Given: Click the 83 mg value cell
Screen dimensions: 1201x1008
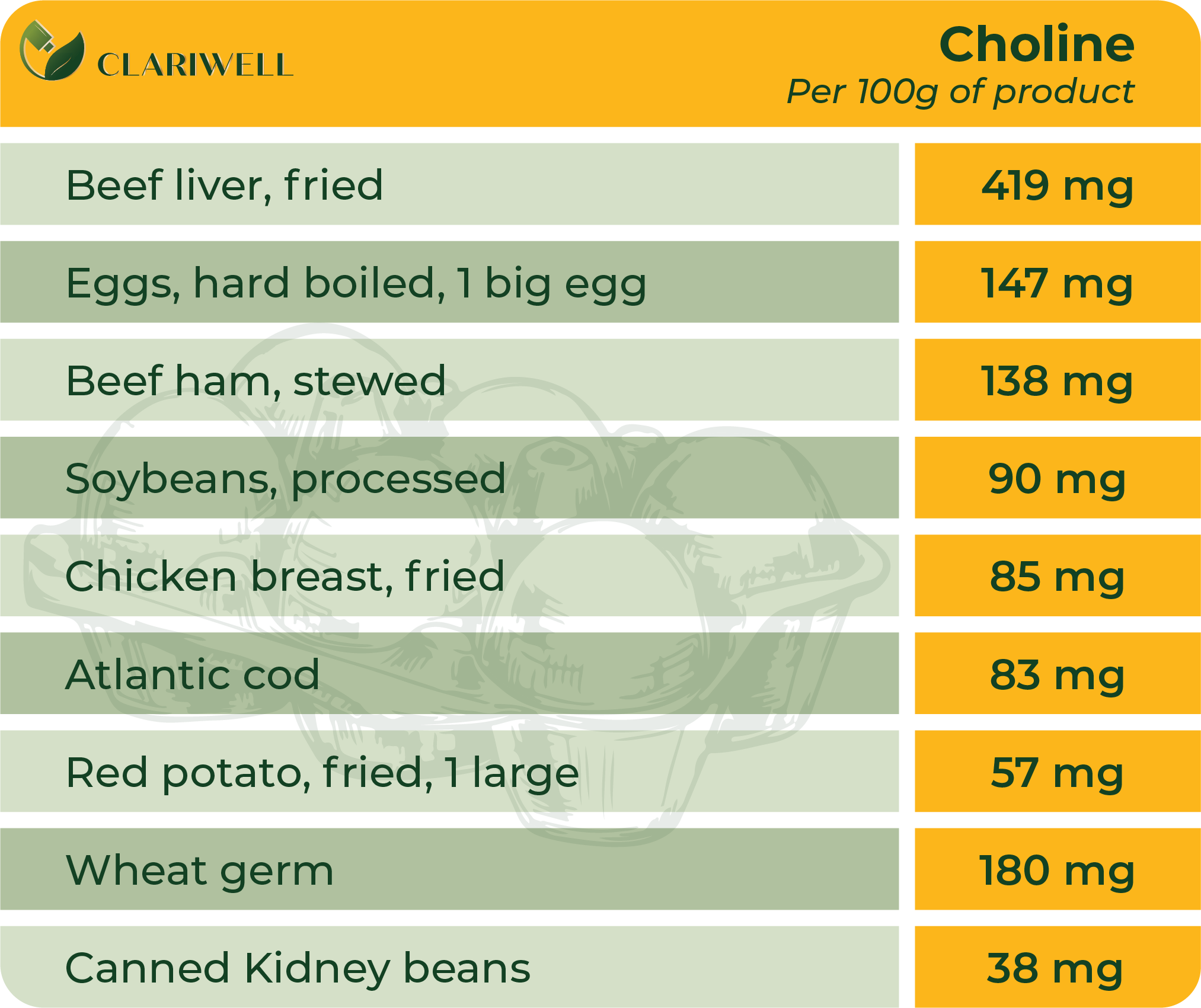Looking at the screenshot, I should pos(1058,673).
